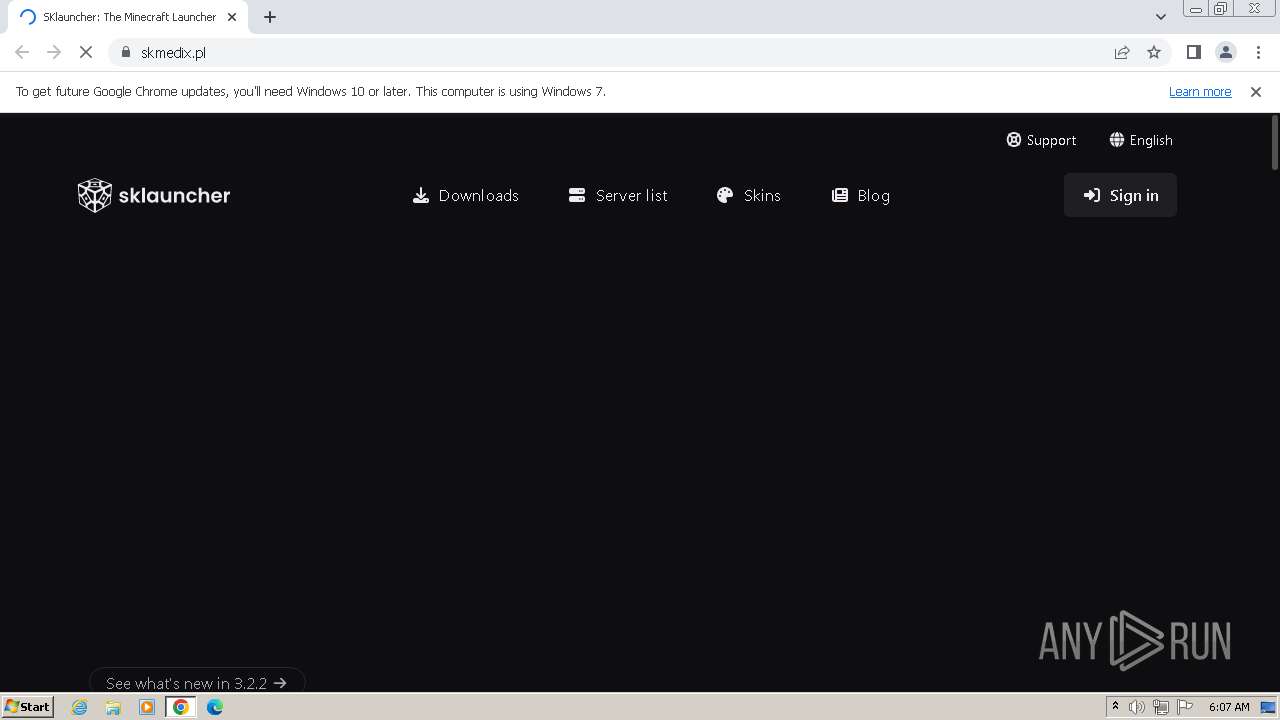Open the Support link
1280x720 pixels.
tap(1041, 140)
